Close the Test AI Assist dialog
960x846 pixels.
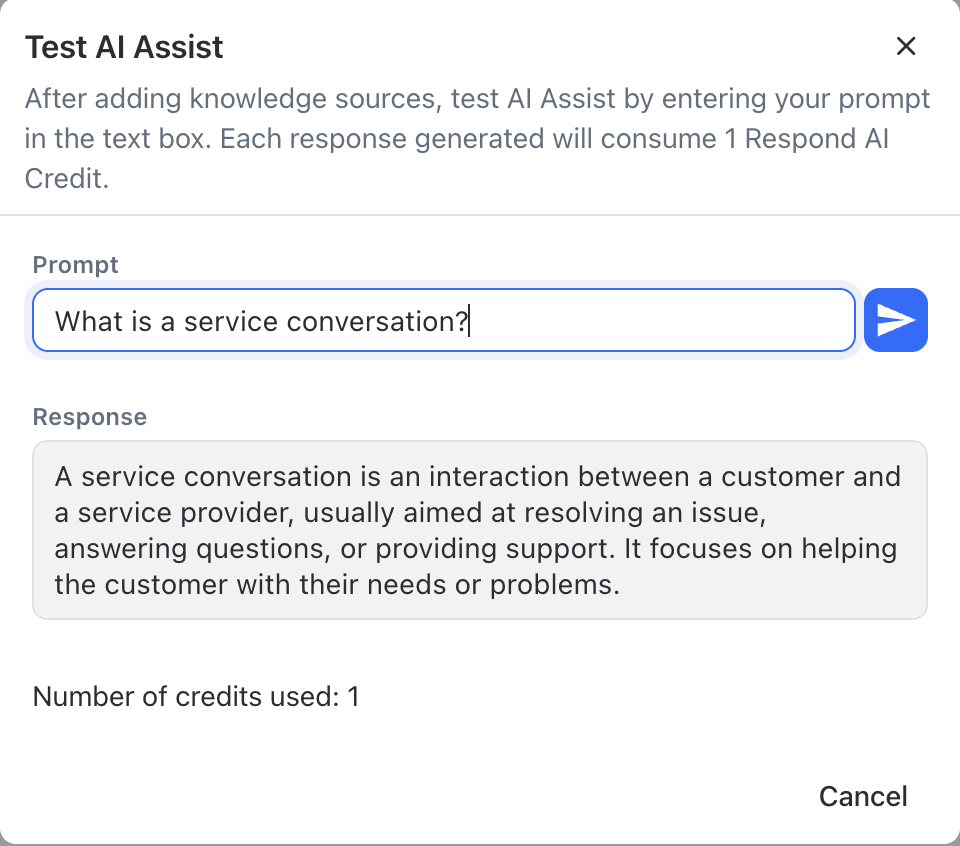pos(906,46)
